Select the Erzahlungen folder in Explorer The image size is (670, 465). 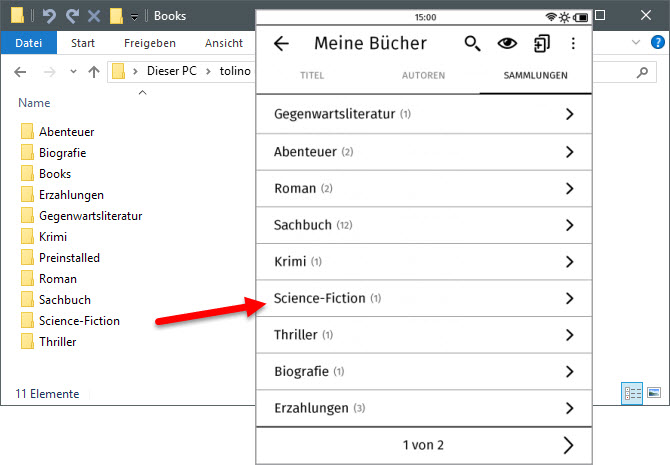[71, 194]
